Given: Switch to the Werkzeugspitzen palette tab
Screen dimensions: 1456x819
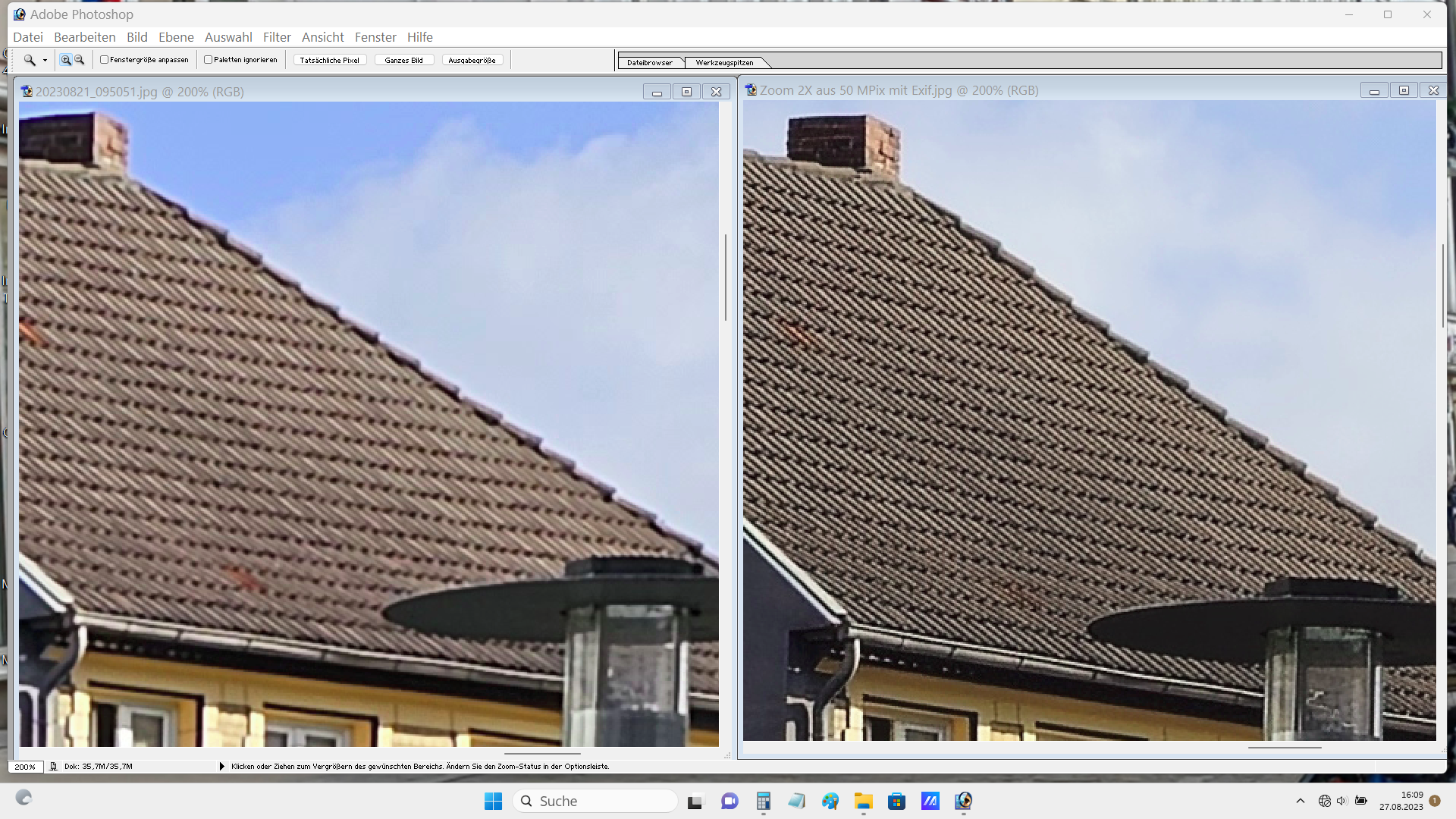Looking at the screenshot, I should (x=724, y=63).
